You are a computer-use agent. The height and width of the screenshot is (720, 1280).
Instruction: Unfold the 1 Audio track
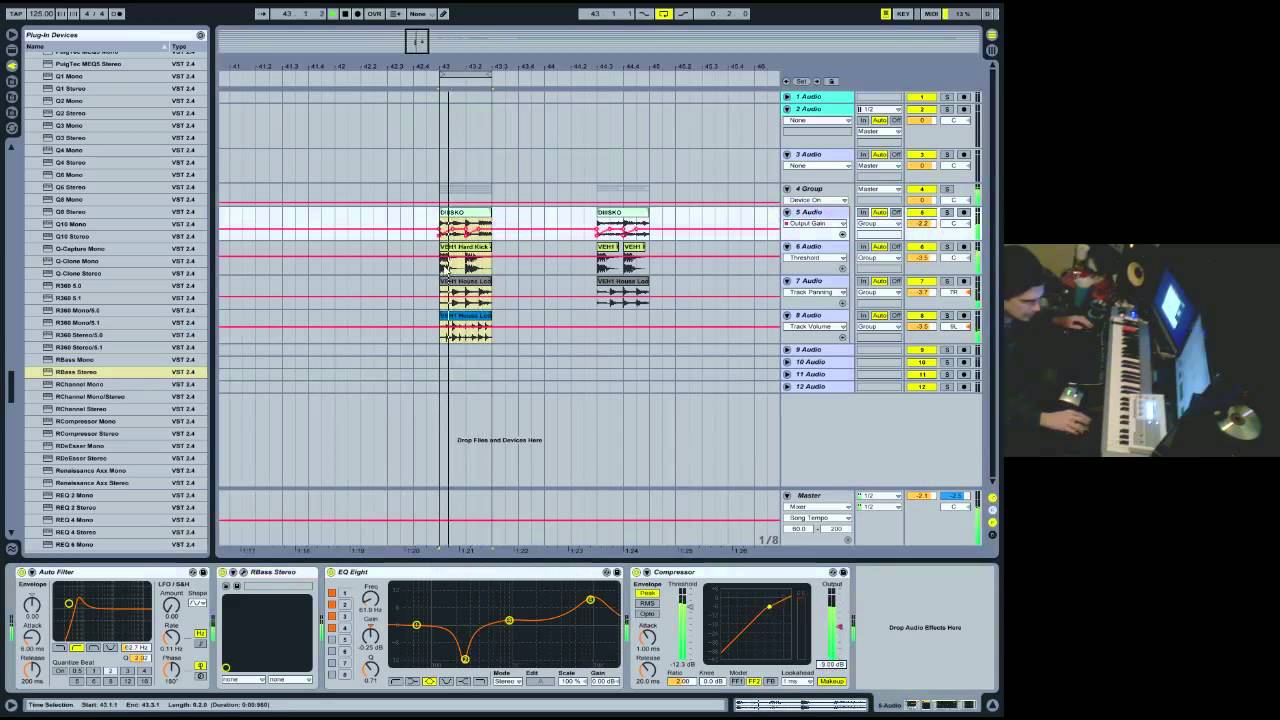pyautogui.click(x=787, y=97)
